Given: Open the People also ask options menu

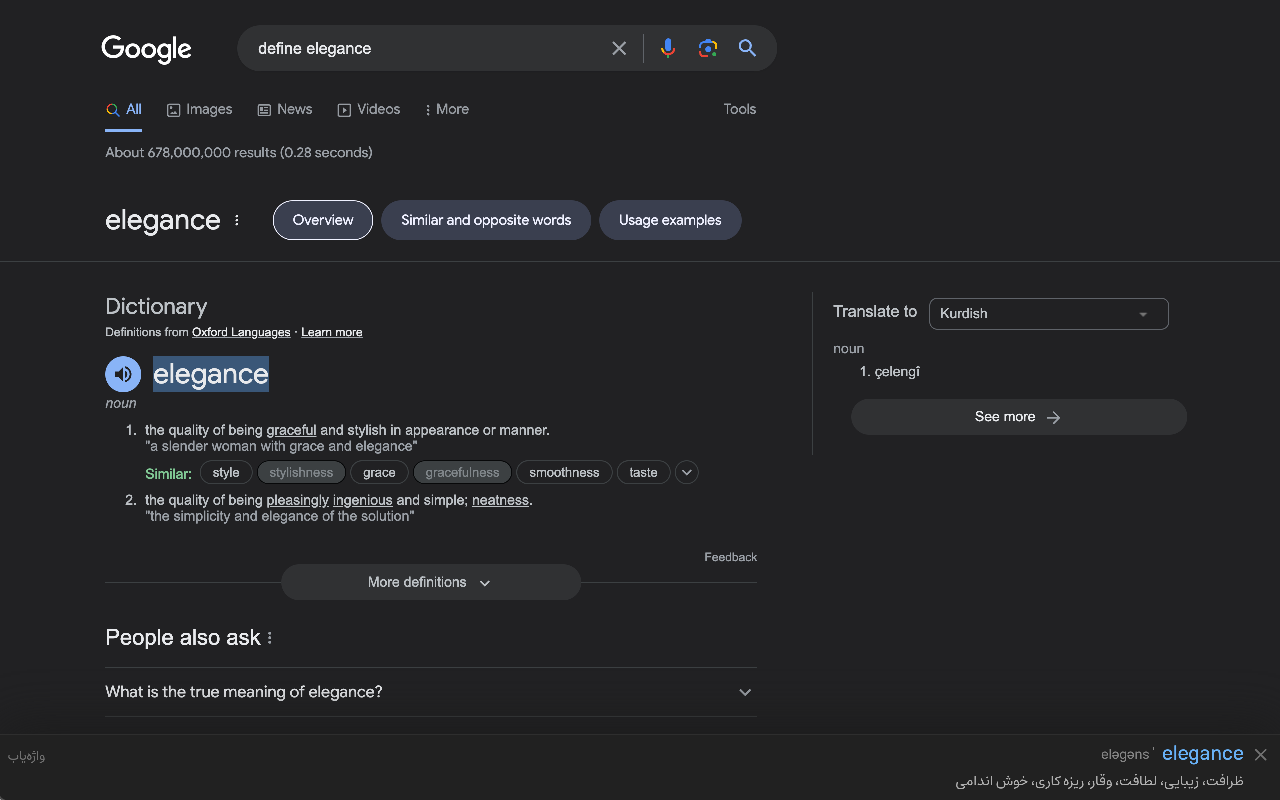Looking at the screenshot, I should click(269, 637).
